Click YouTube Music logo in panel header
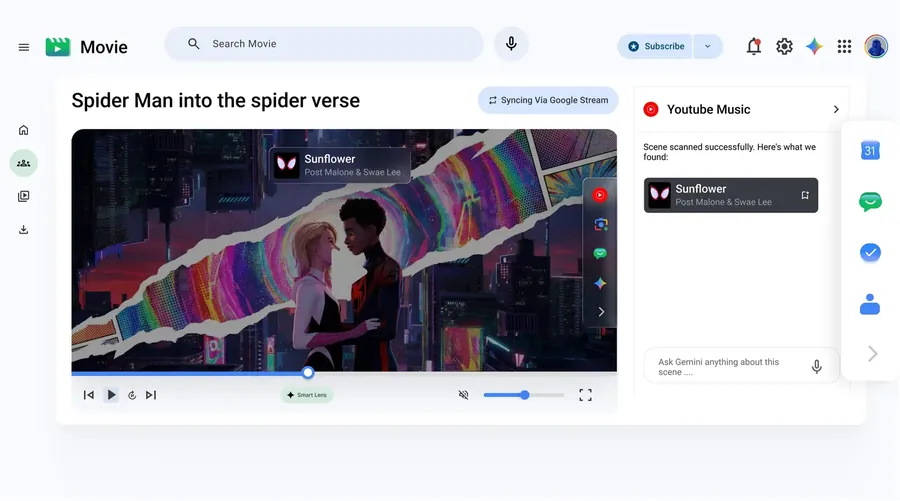Screen dimensions: 900x501 [x=651, y=109]
